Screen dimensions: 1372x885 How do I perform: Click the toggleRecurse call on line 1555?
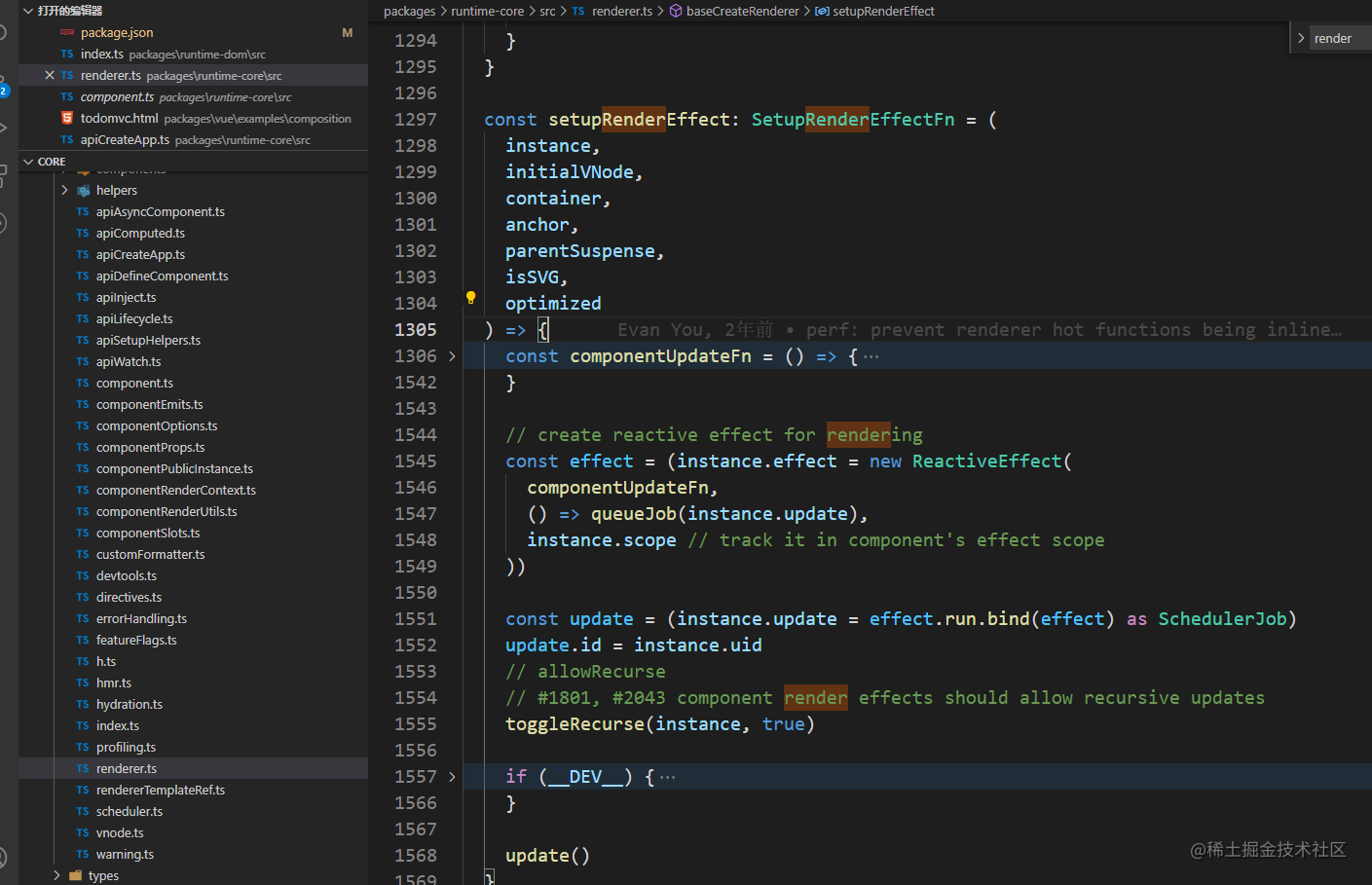575,724
